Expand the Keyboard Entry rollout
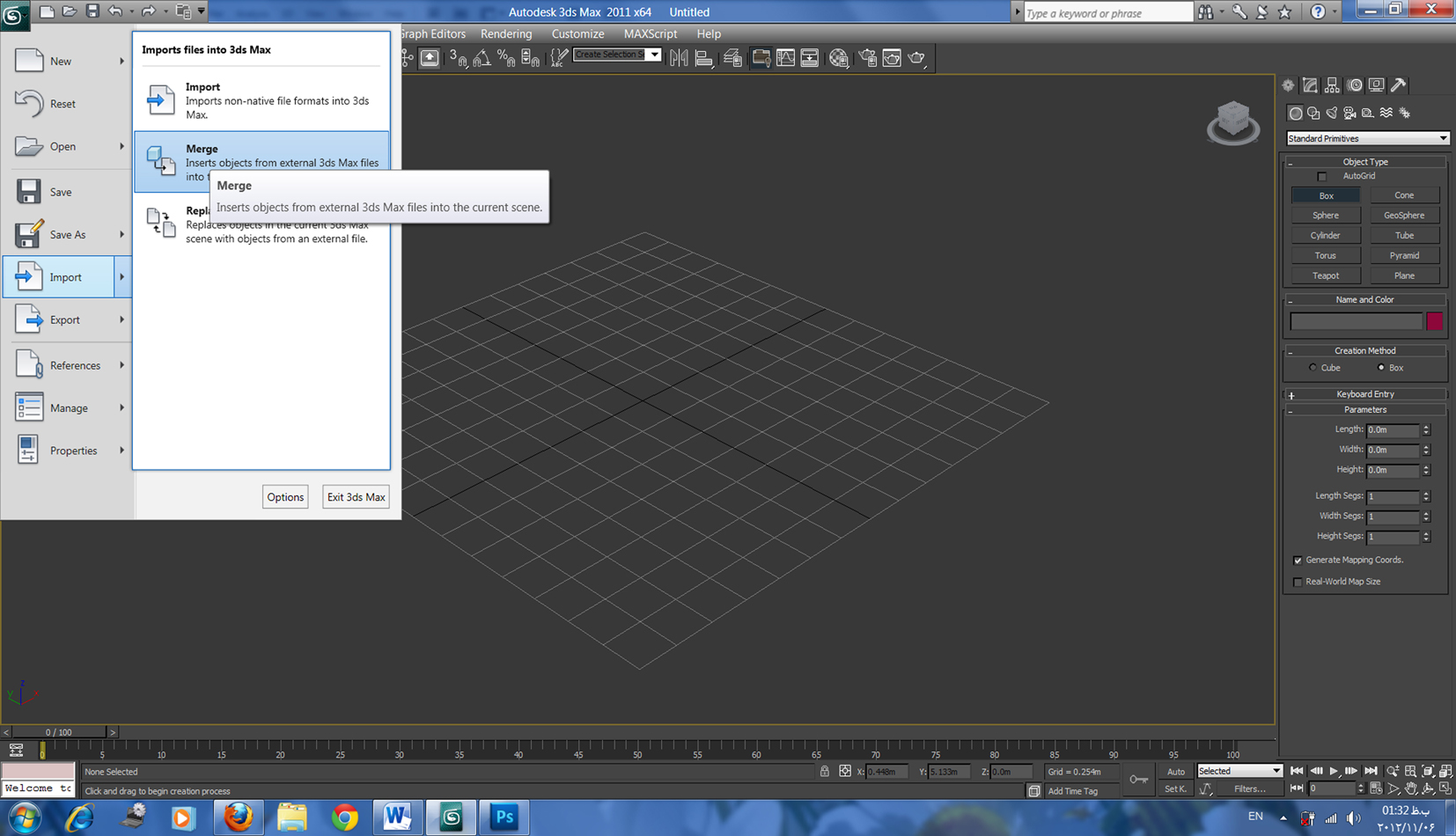This screenshot has width=1456, height=836. pyautogui.click(x=1364, y=394)
